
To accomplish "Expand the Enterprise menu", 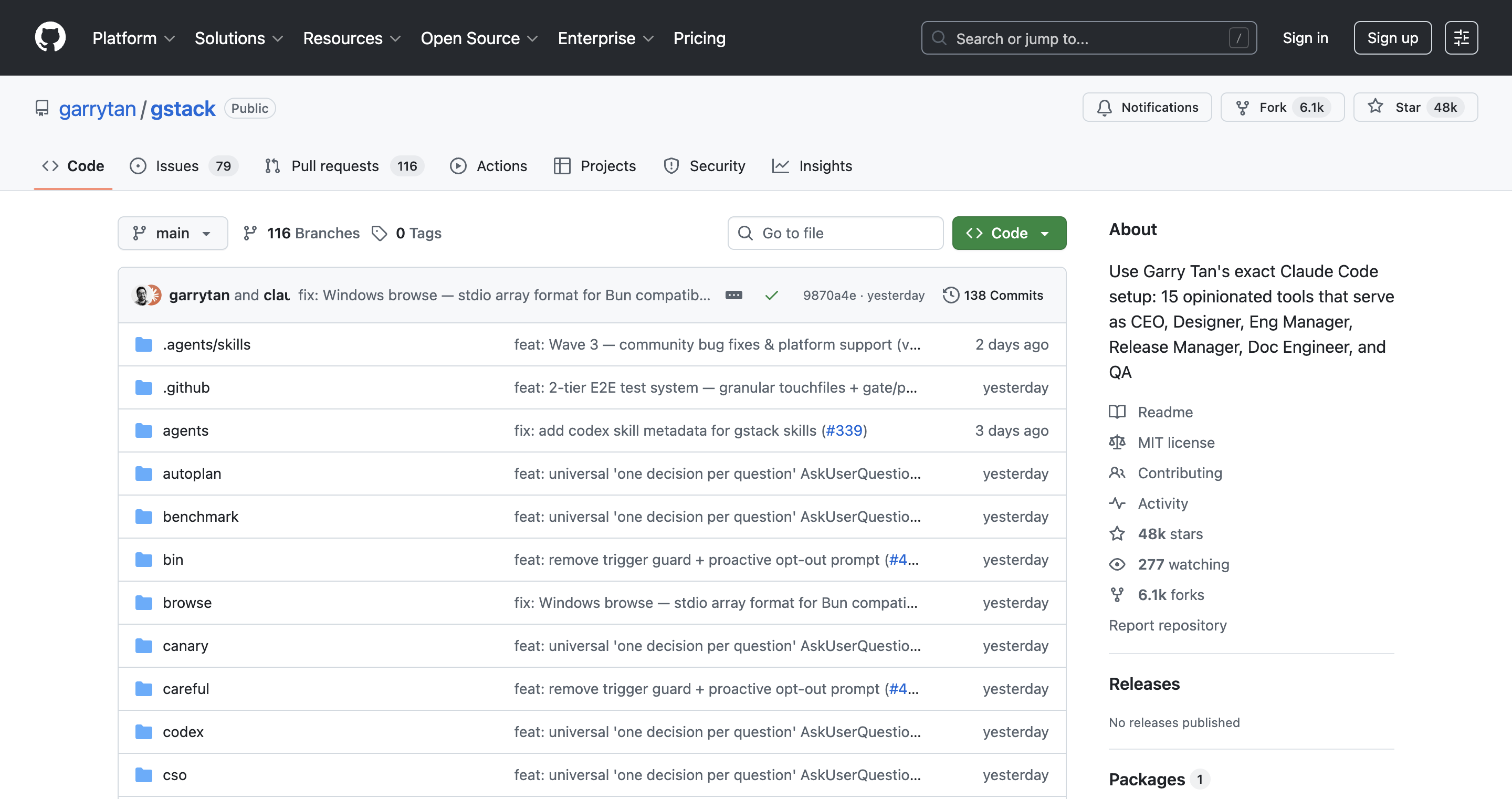I will (605, 38).
